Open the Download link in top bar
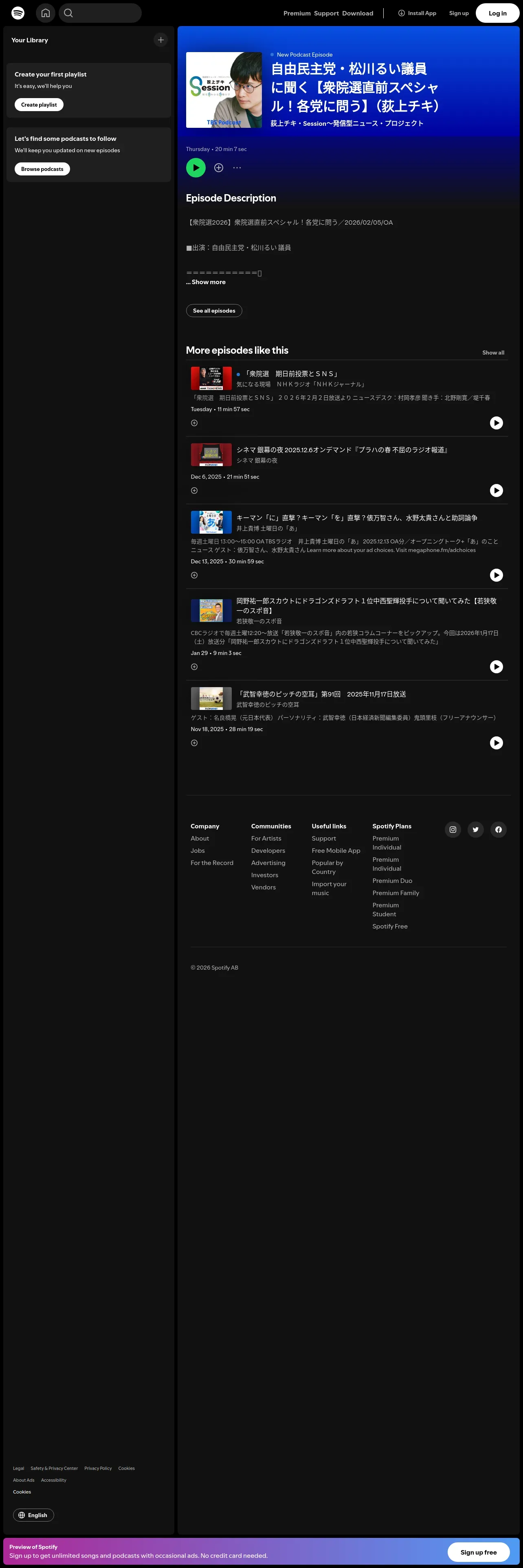 [357, 13]
